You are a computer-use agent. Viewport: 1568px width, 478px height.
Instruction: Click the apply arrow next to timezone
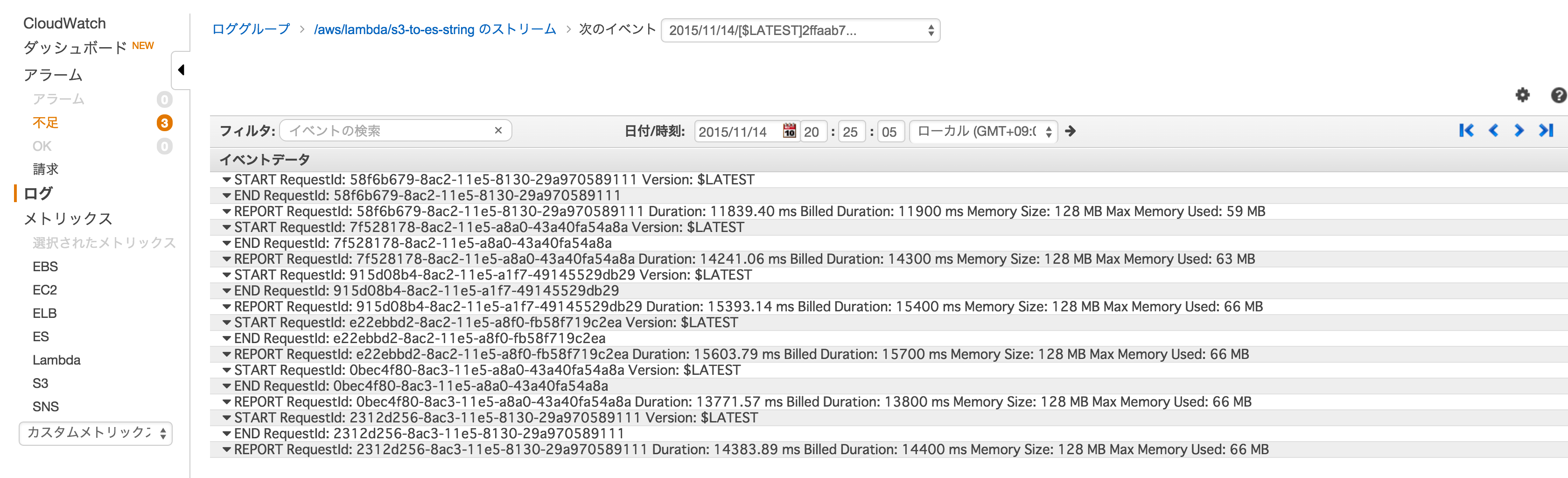[x=1071, y=131]
